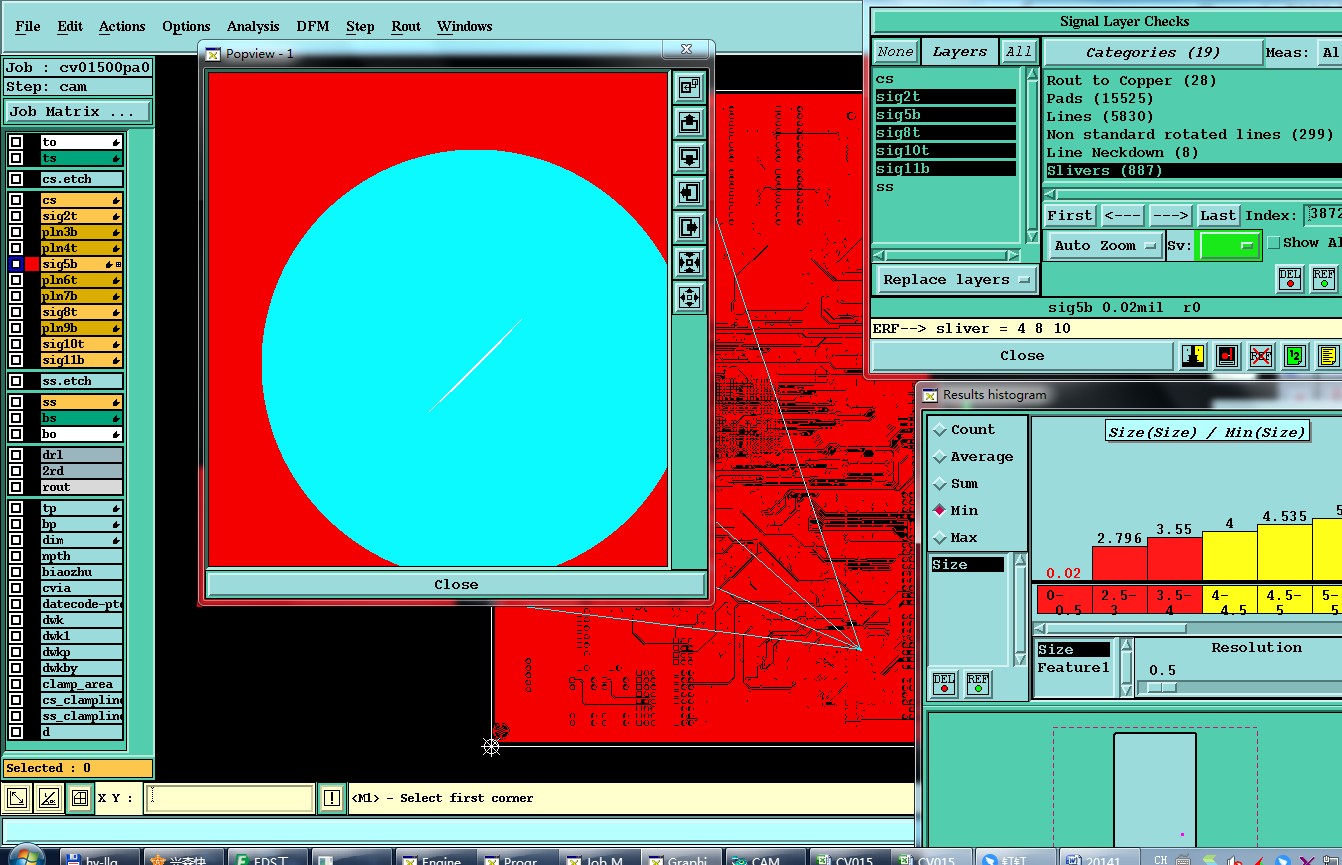The height and width of the screenshot is (865, 1342).
Task: Open the File menu
Action: click(x=28, y=26)
